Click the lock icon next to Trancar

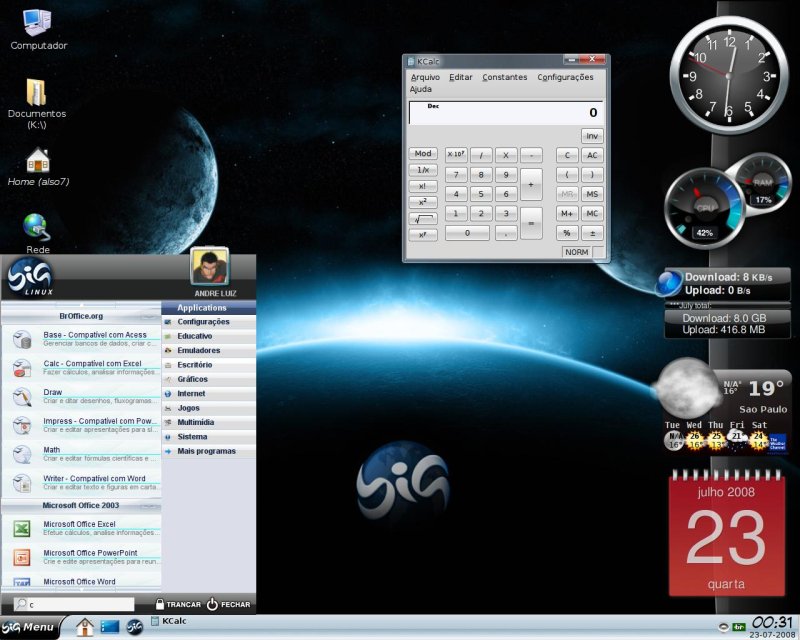(x=160, y=604)
